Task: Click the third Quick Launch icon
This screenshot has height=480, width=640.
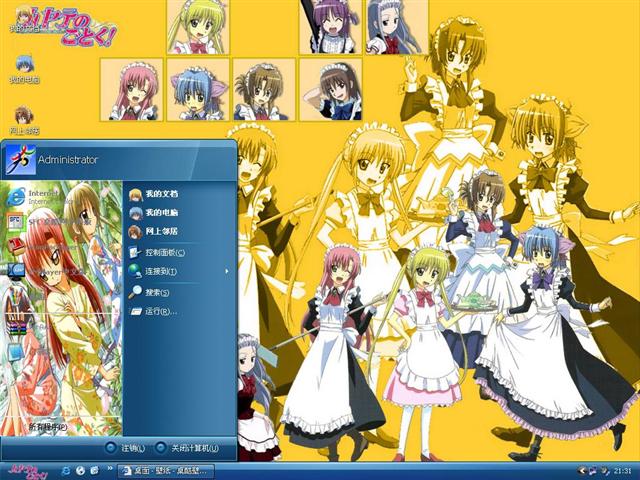Action: [x=94, y=471]
